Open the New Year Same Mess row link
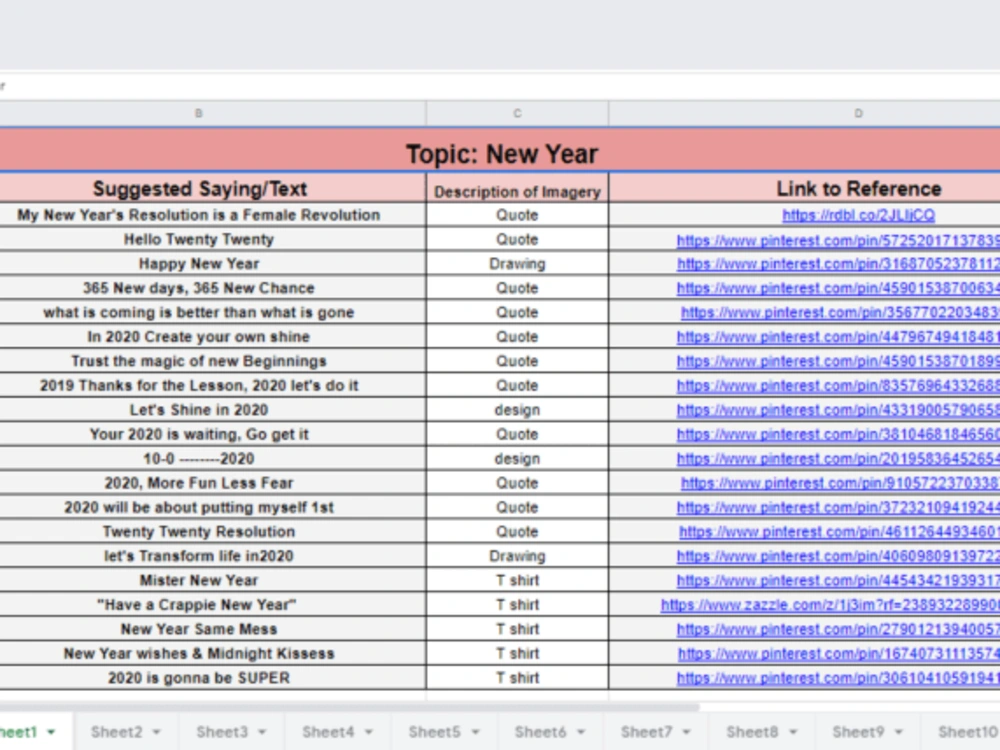Screen dimensions: 1000x750 [838, 629]
